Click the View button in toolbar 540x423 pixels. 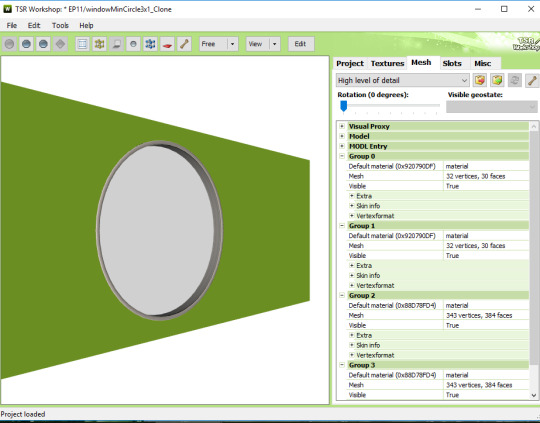(257, 44)
